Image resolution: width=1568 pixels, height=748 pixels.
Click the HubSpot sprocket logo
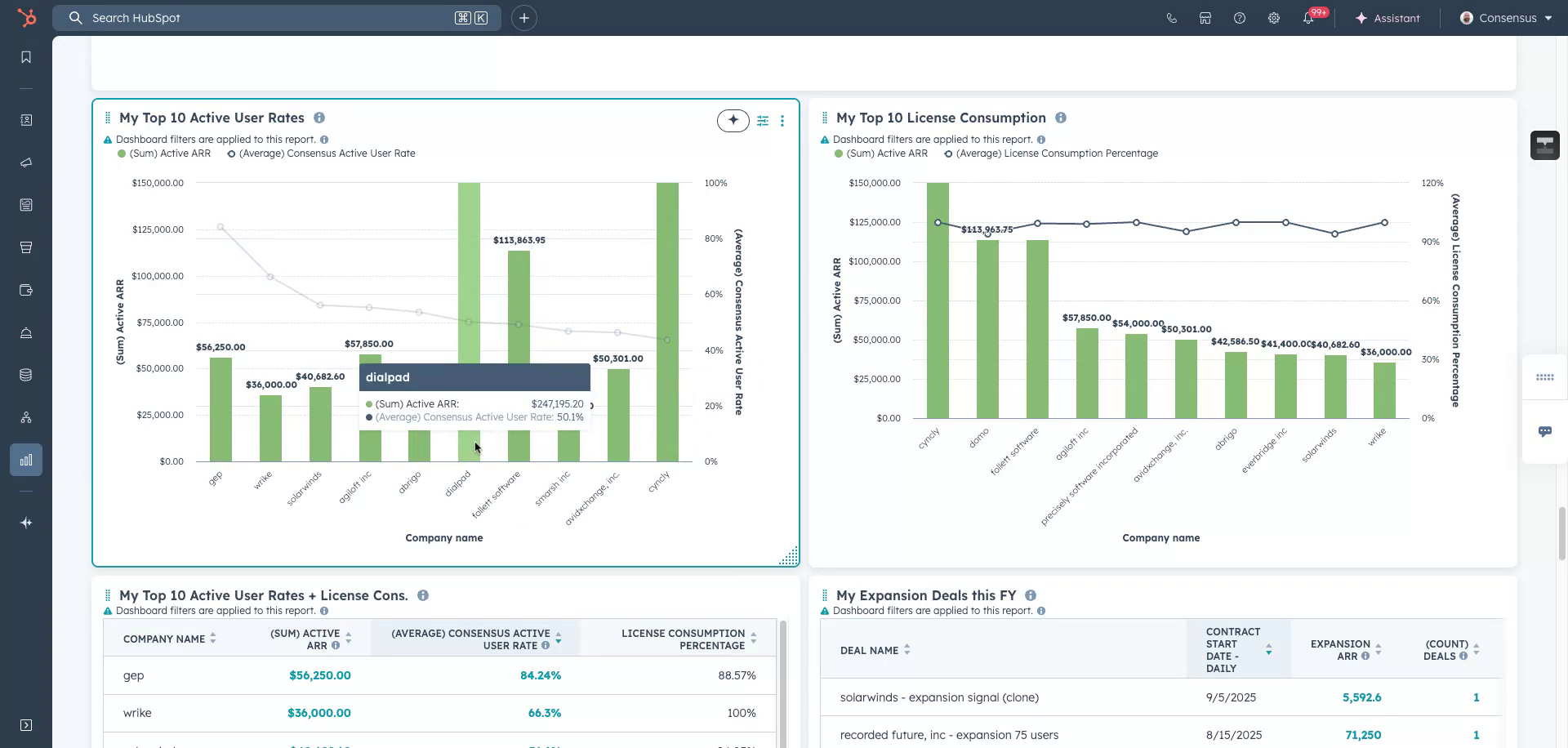point(27,18)
